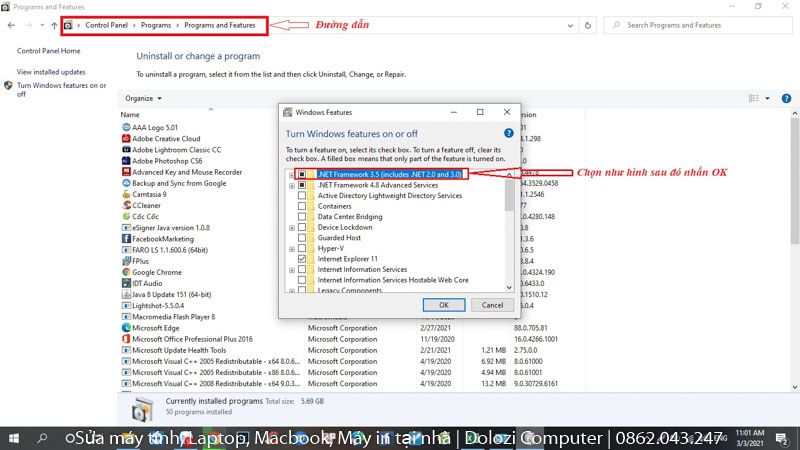Click the Adobe Photoshop CS6 program icon
The height and width of the screenshot is (450, 800).
[x=126, y=161]
